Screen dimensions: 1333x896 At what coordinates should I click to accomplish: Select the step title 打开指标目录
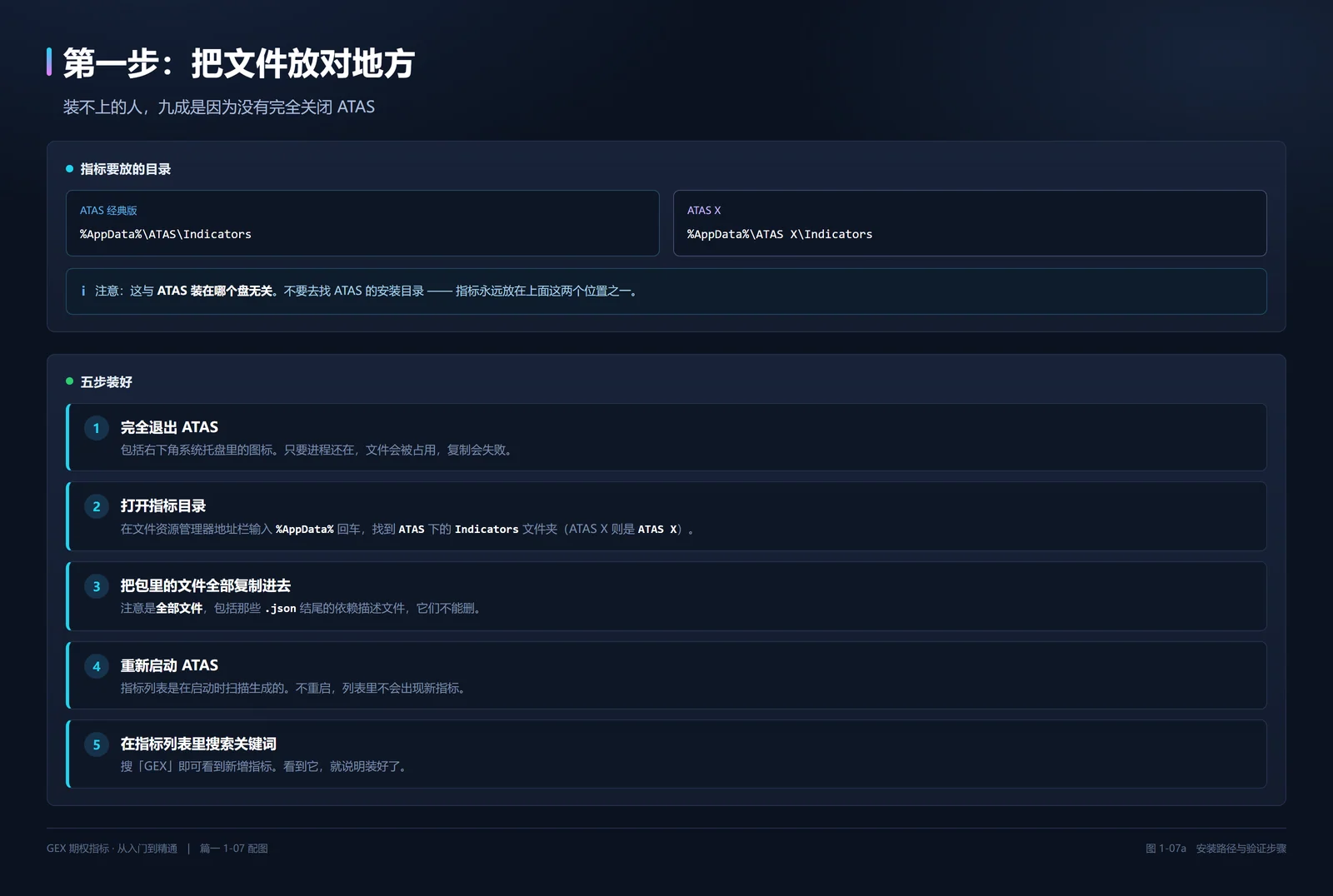click(163, 505)
